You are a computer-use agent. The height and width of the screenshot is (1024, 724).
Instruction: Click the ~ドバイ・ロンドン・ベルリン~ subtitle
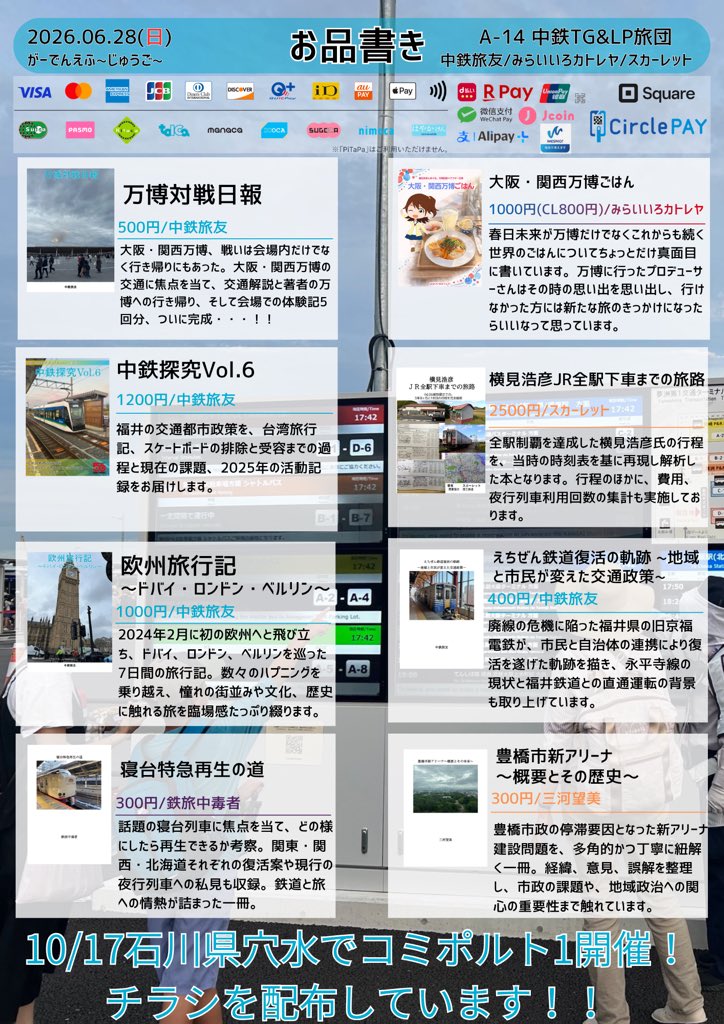click(225, 588)
